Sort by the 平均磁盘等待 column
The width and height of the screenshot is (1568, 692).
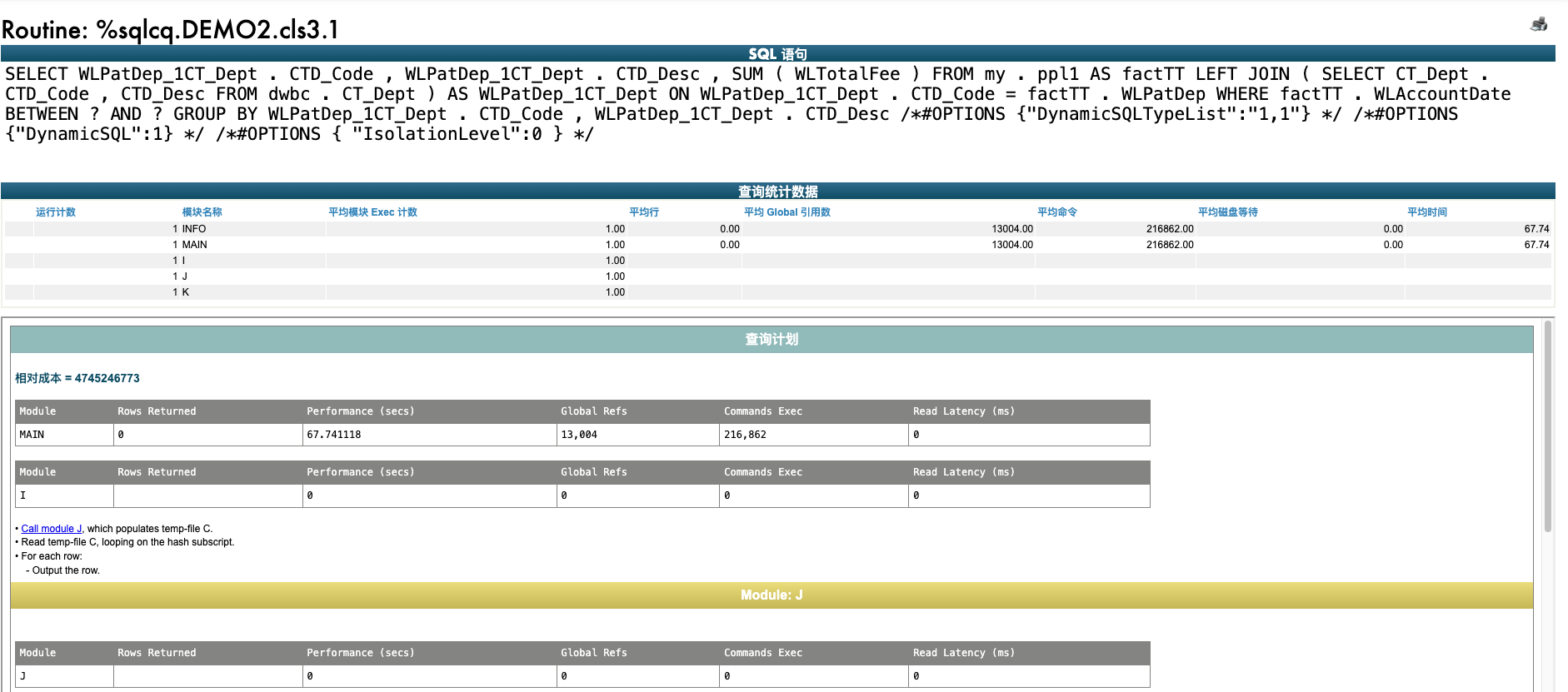coord(1227,212)
